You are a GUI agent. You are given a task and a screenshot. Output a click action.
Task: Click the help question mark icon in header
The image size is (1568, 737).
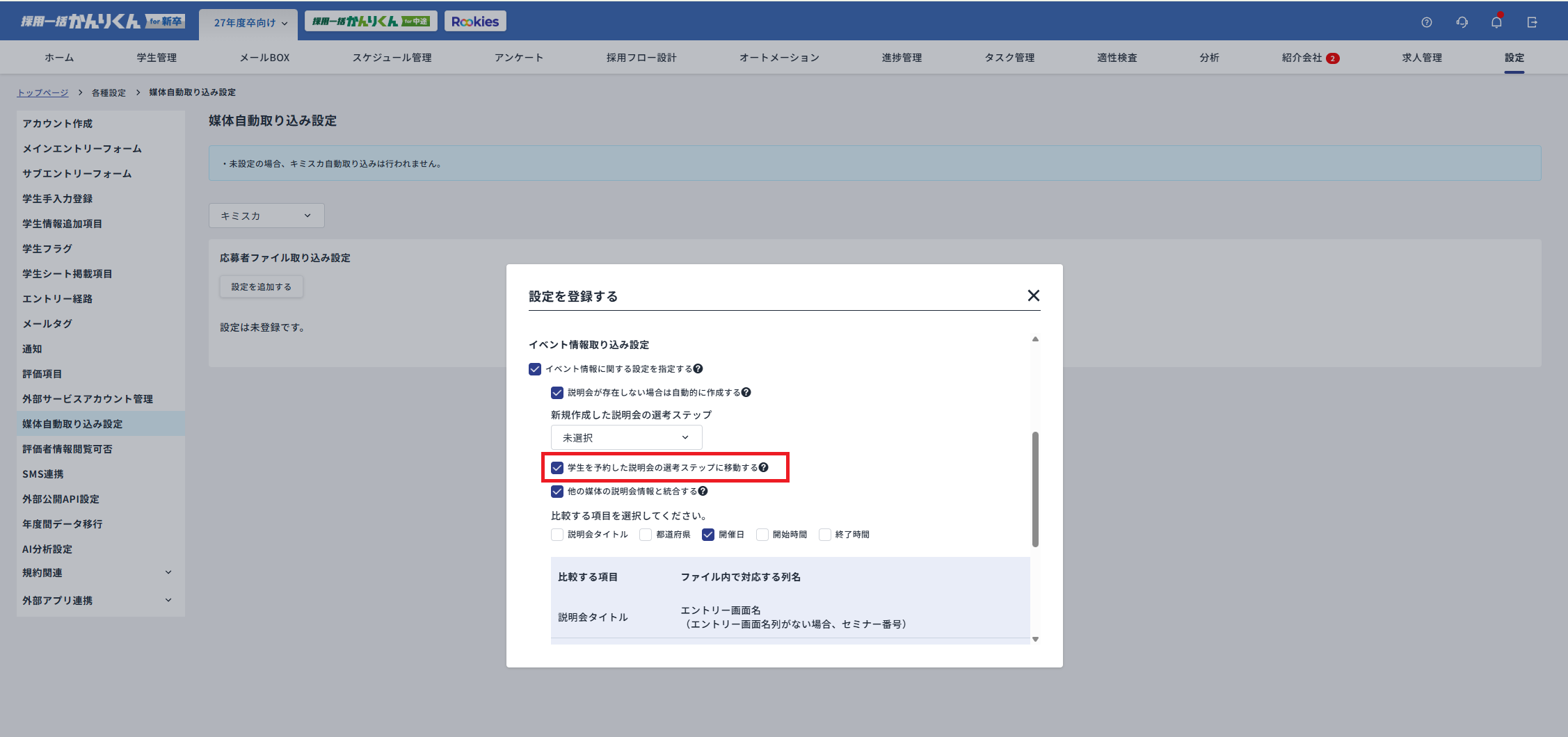coord(1426,22)
